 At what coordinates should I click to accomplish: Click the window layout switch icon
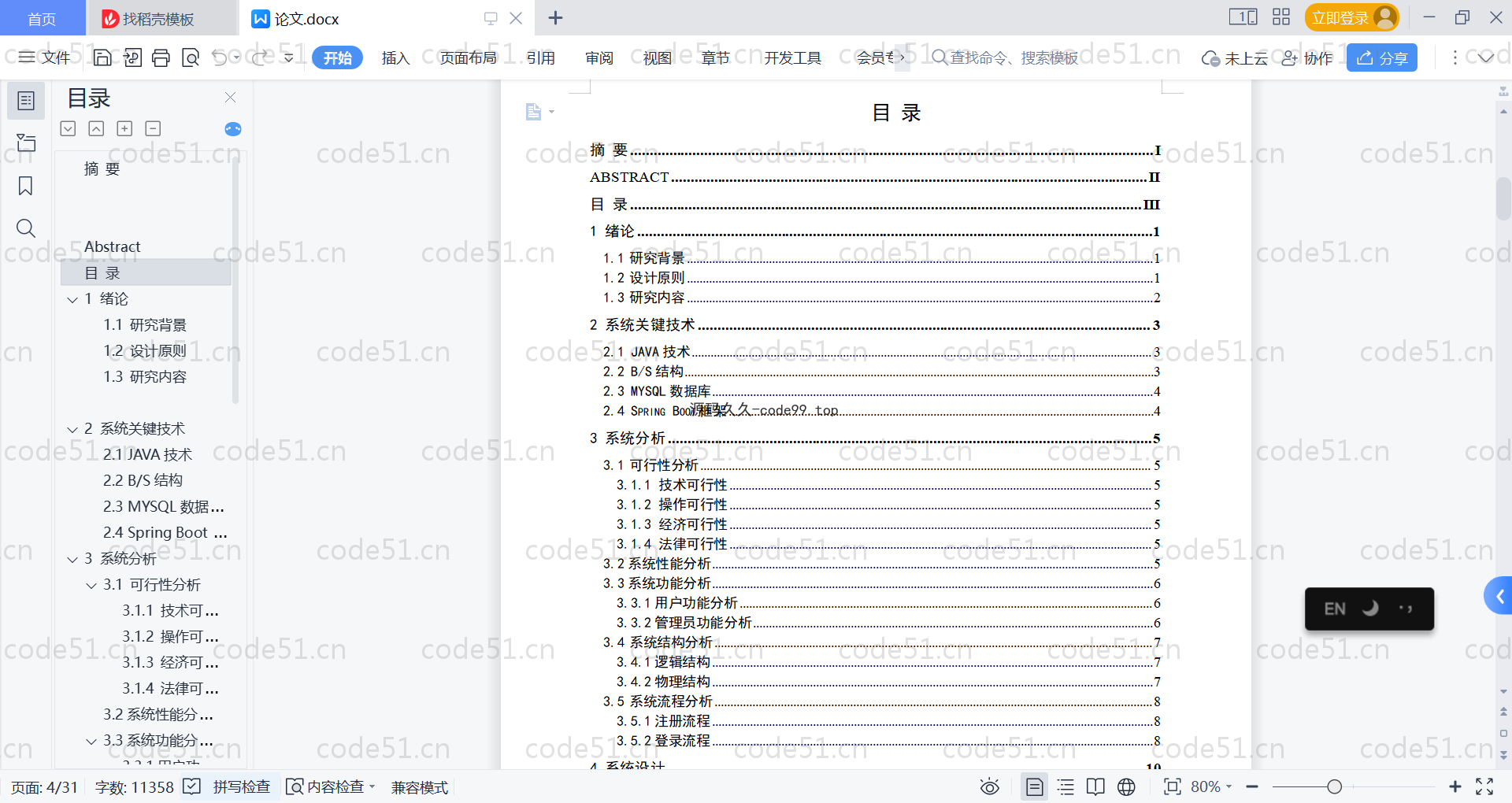coord(1243,17)
